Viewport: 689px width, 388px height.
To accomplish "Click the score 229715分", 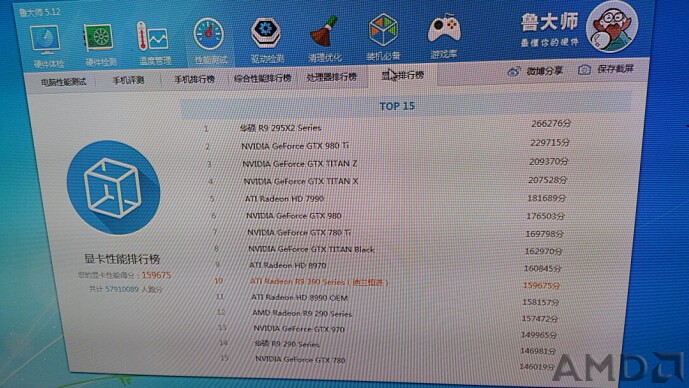I will [x=550, y=143].
